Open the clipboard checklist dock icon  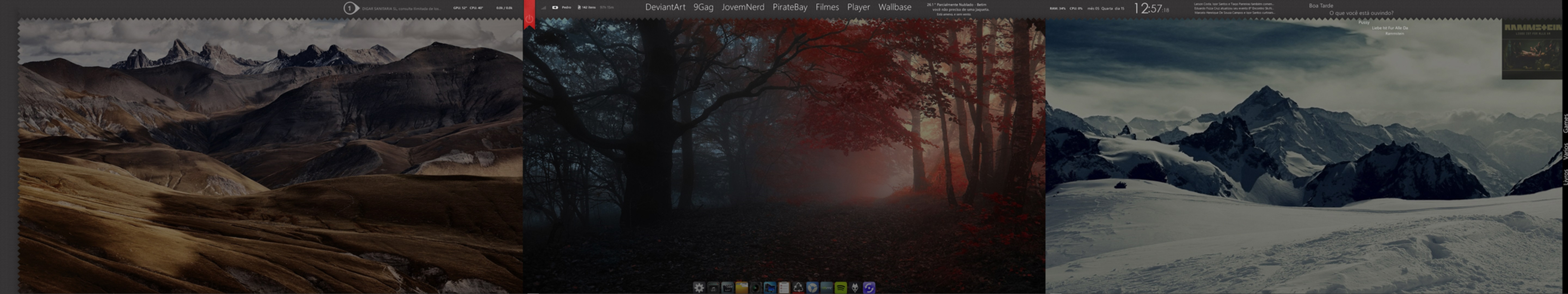(784, 288)
